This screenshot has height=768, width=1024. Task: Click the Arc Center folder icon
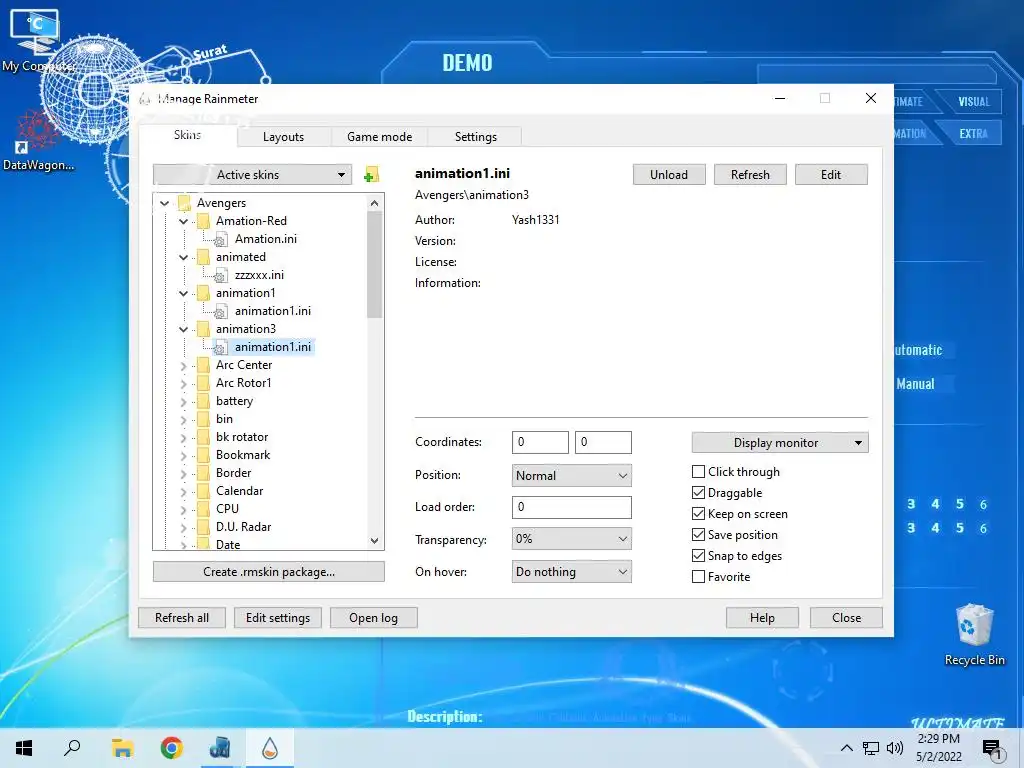coord(203,365)
